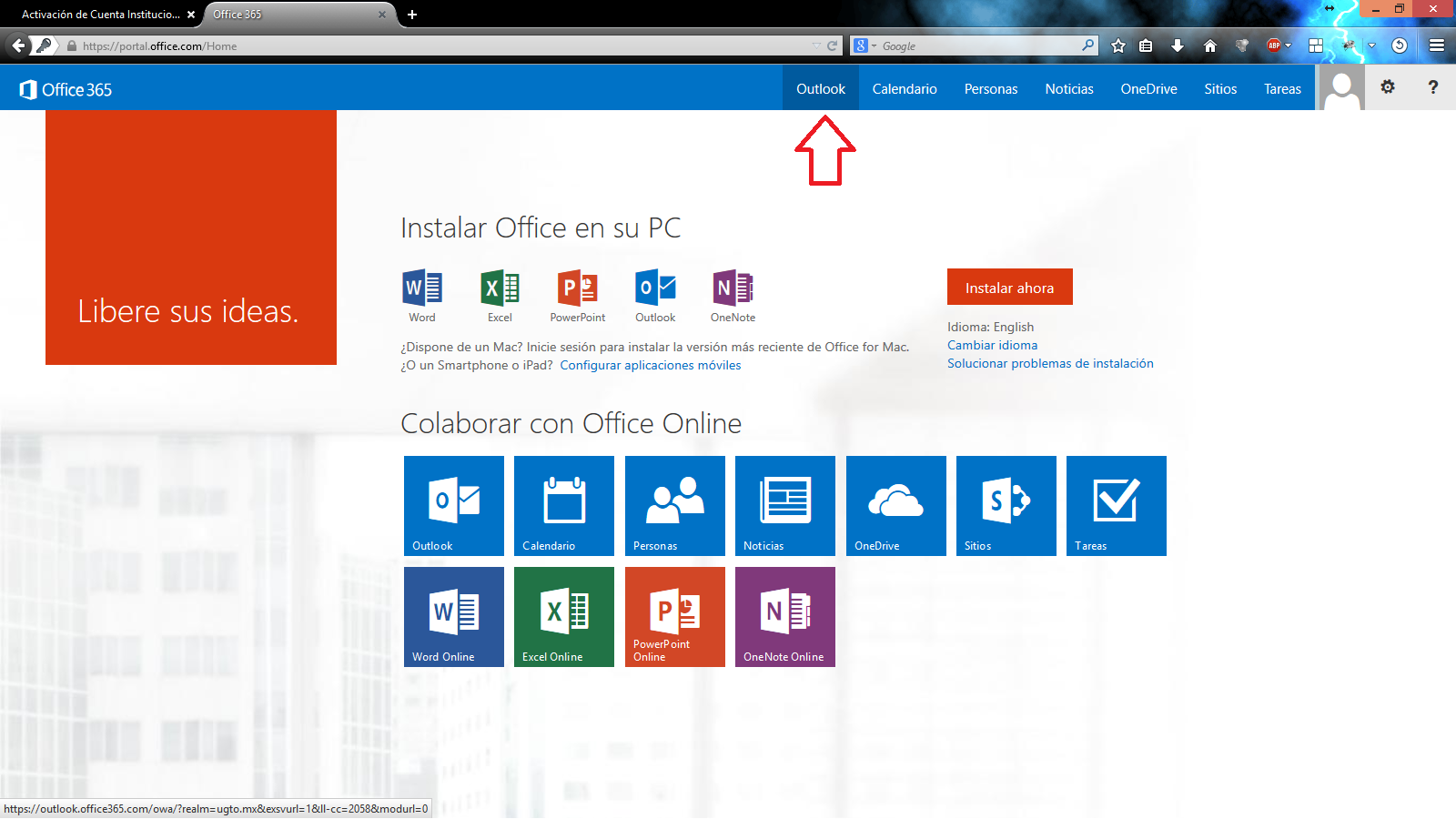The height and width of the screenshot is (819, 1456).
Task: Click the browser address bar
Action: click(x=437, y=45)
